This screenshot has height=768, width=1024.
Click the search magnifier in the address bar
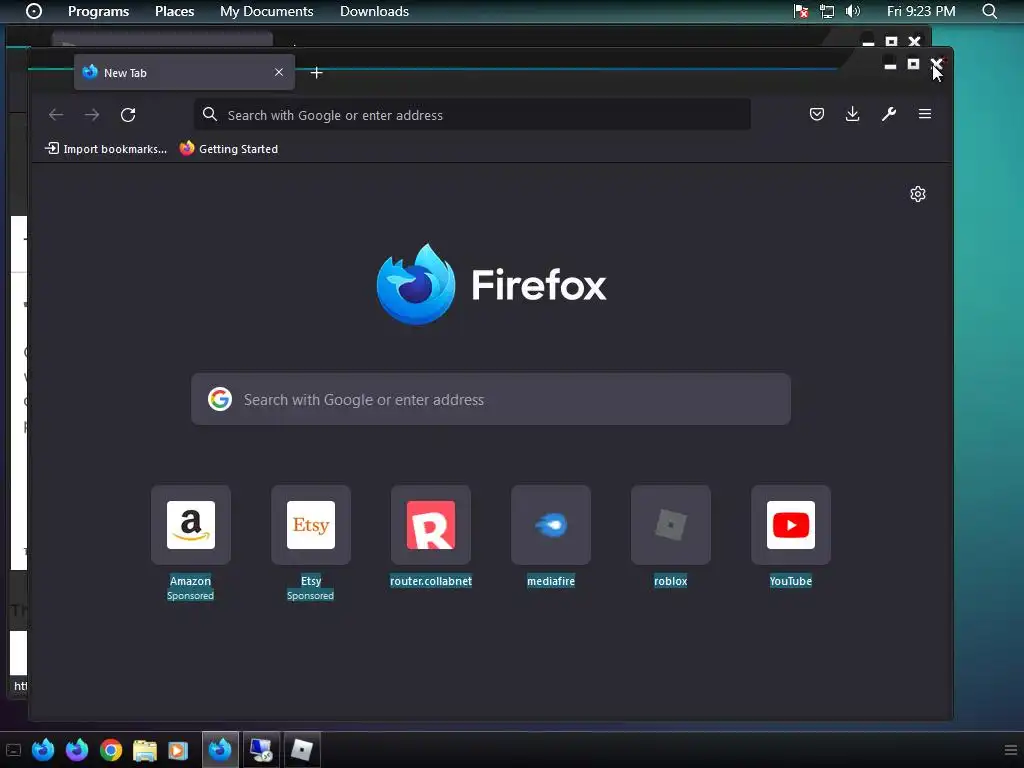point(210,114)
